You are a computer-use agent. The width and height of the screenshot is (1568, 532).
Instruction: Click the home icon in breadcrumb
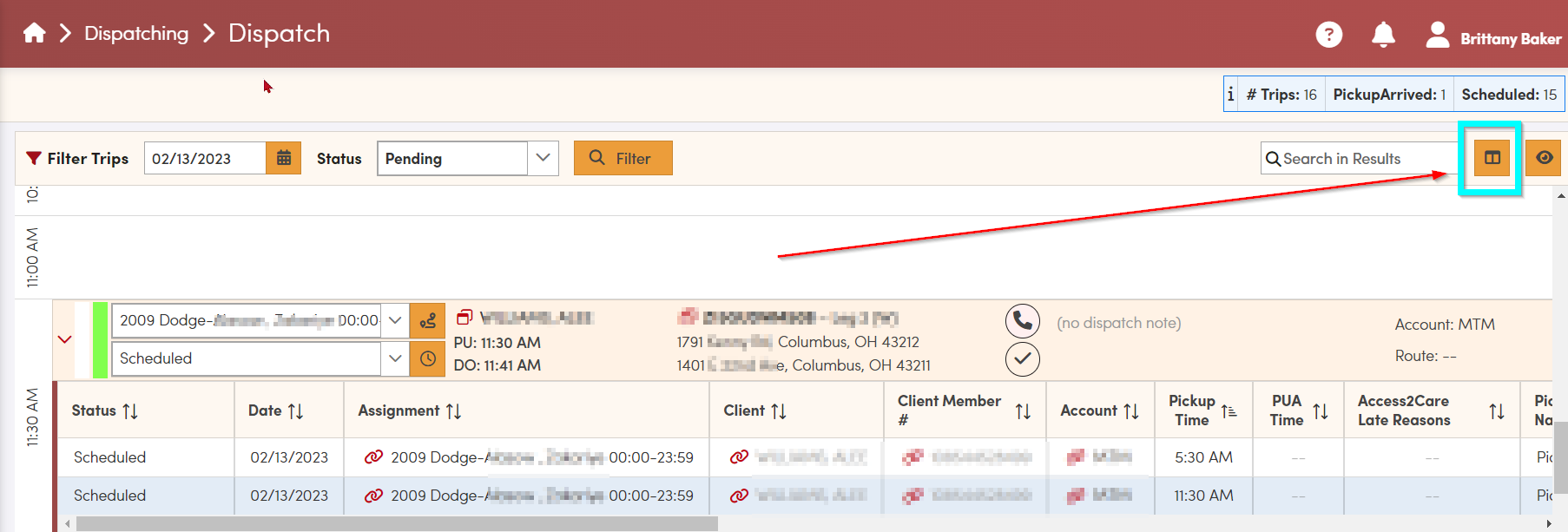click(35, 34)
